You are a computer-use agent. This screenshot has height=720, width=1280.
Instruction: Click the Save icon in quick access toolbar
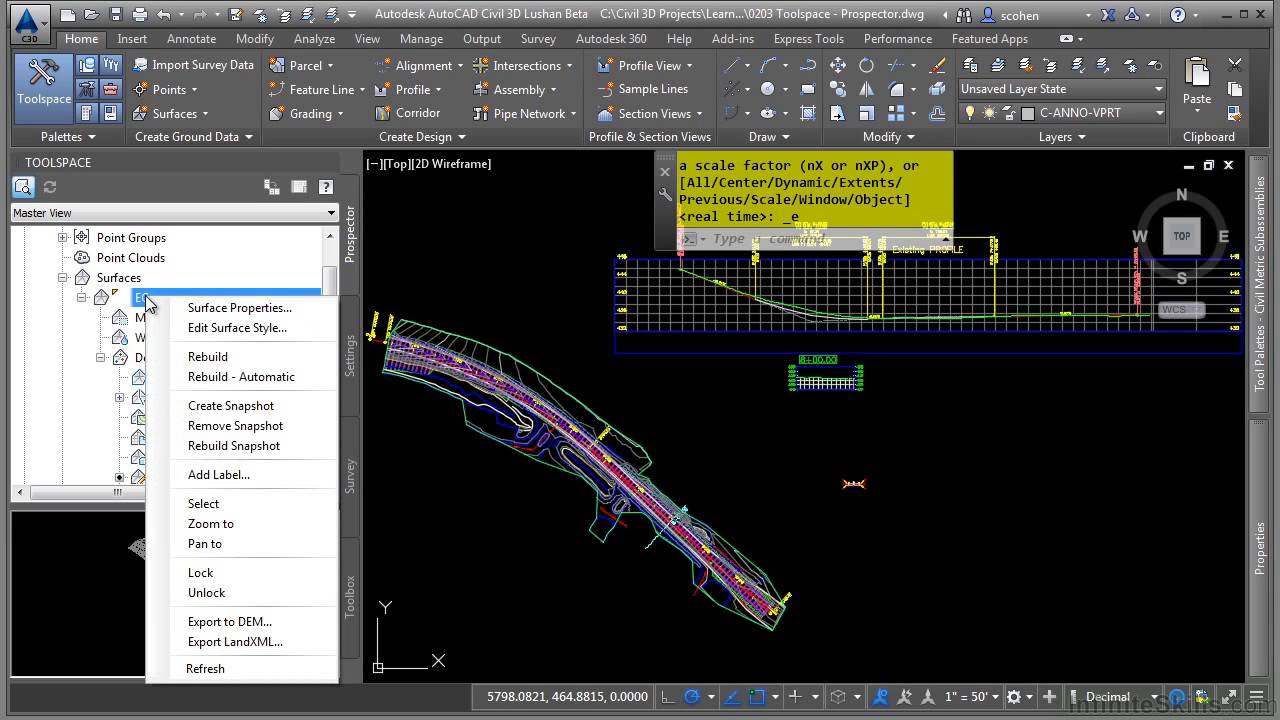pyautogui.click(x=115, y=14)
